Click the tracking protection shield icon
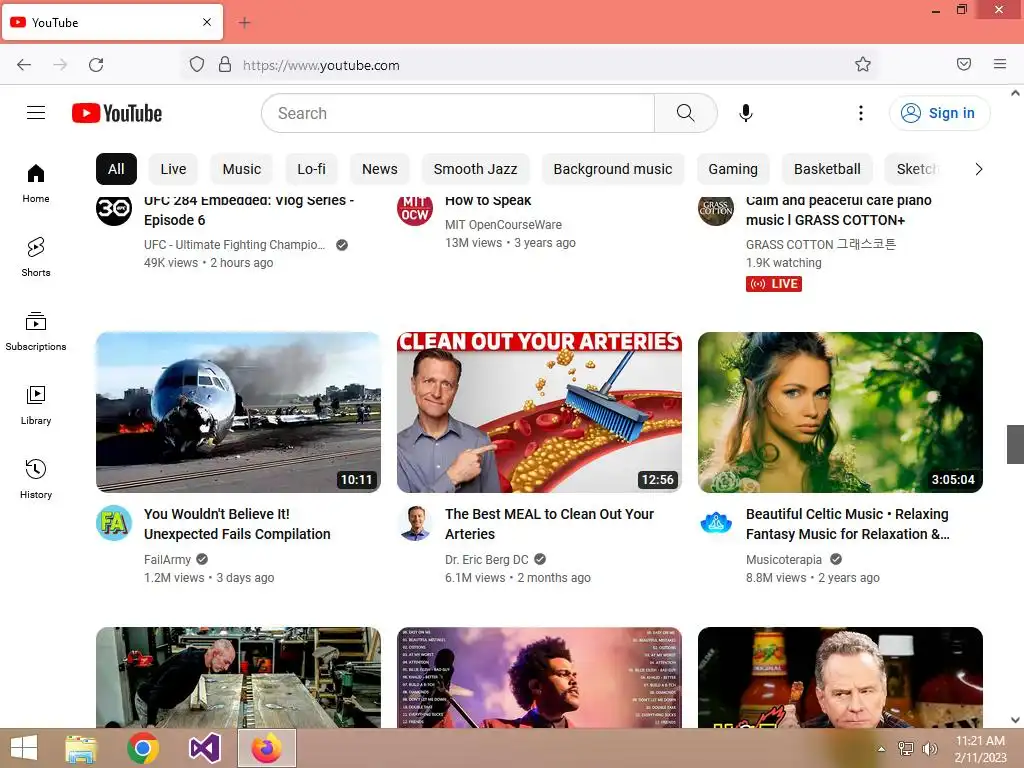The width and height of the screenshot is (1024, 768). (197, 65)
